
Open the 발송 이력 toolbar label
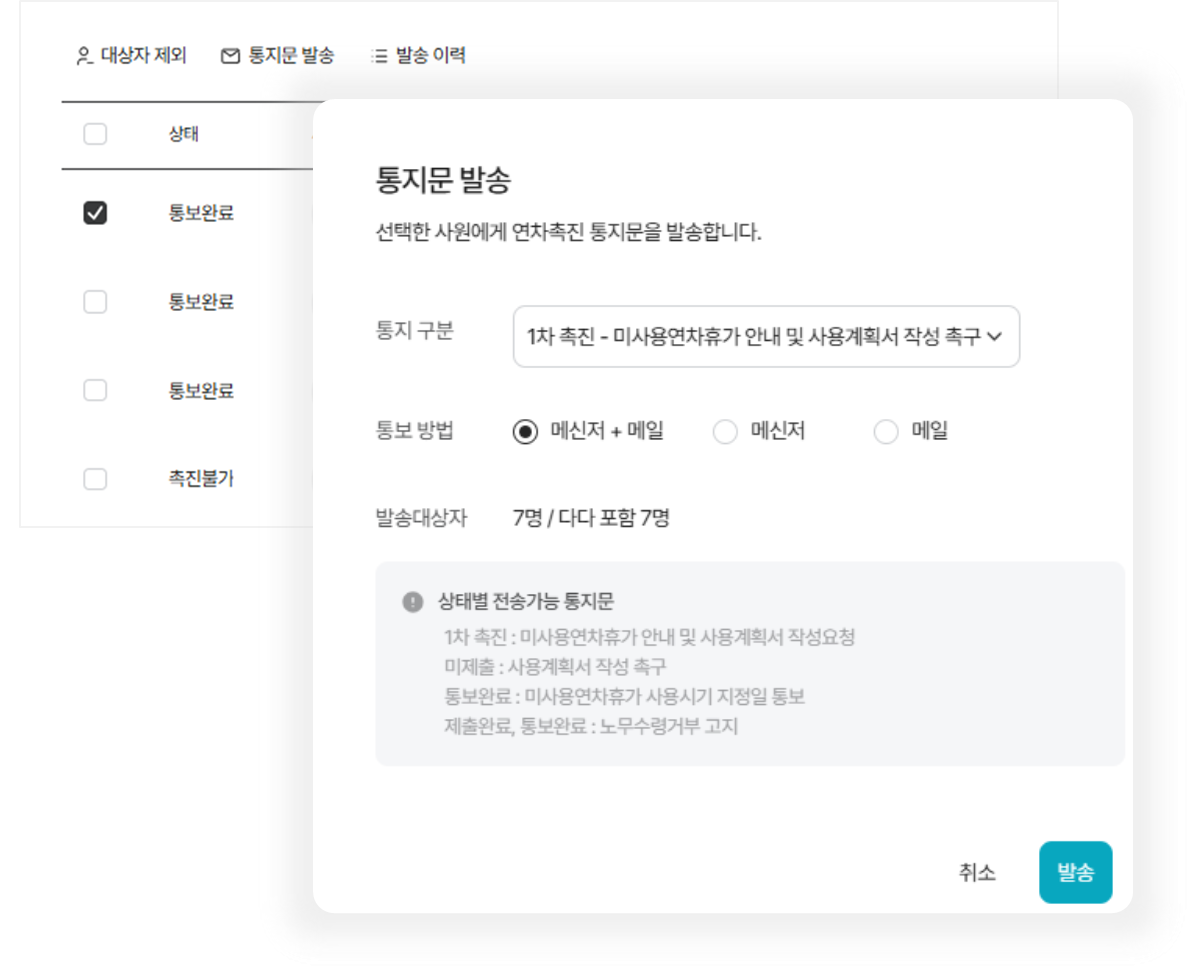coord(430,56)
